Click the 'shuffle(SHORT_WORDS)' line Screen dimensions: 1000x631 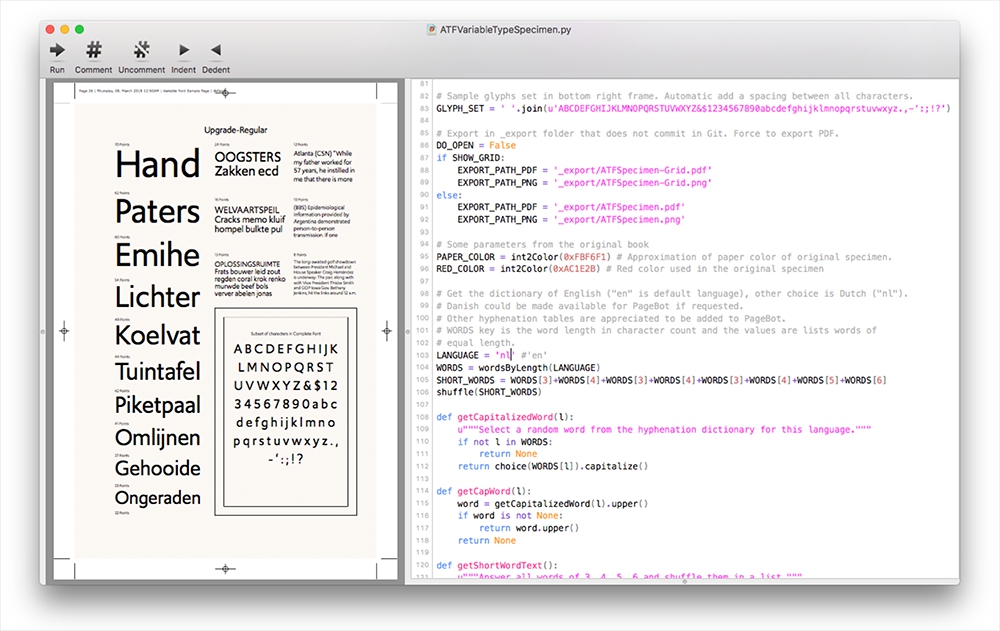click(x=489, y=392)
